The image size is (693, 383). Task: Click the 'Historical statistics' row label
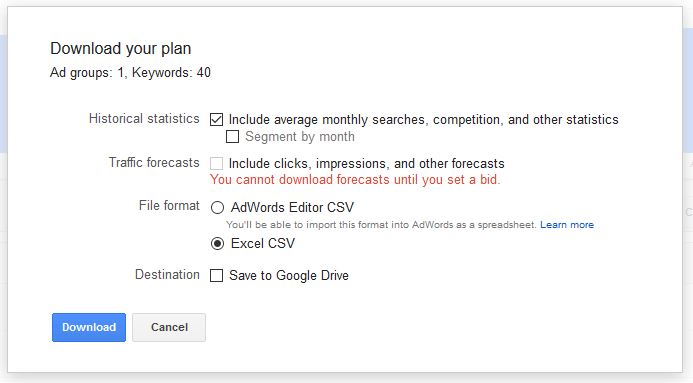(144, 118)
